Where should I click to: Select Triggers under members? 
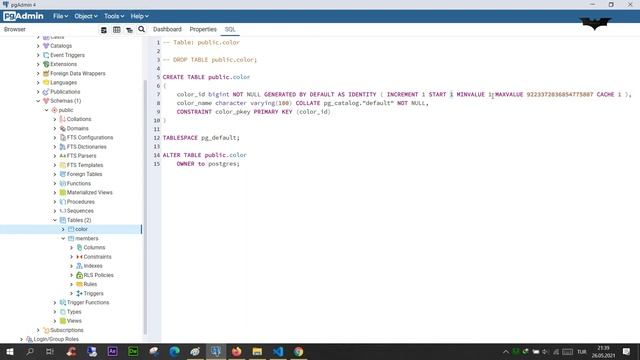pos(93,293)
